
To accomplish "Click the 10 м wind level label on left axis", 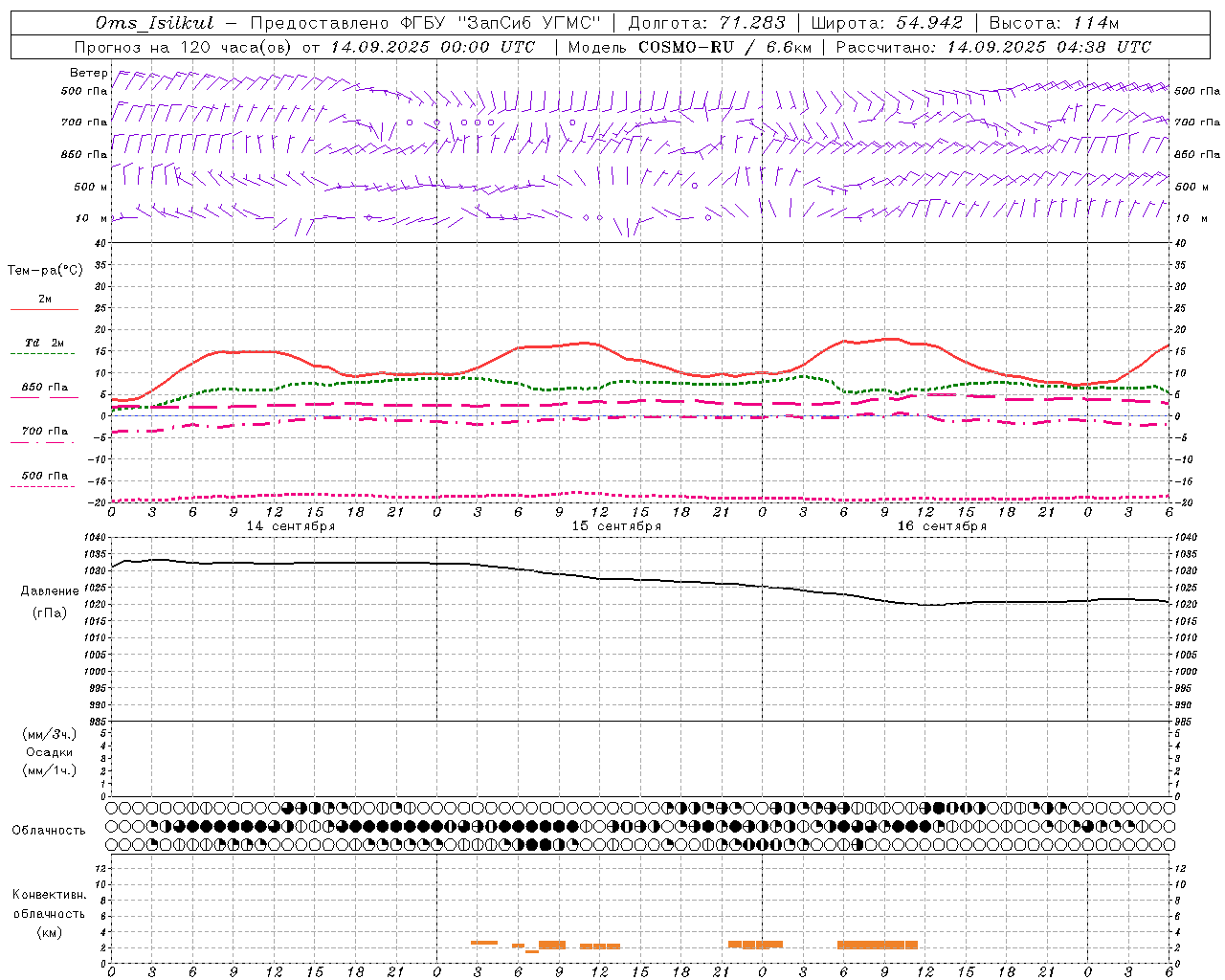I will pos(91,218).
